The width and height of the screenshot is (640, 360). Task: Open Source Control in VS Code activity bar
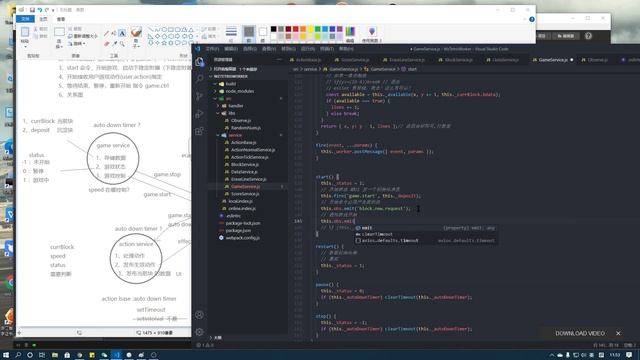pos(200,96)
